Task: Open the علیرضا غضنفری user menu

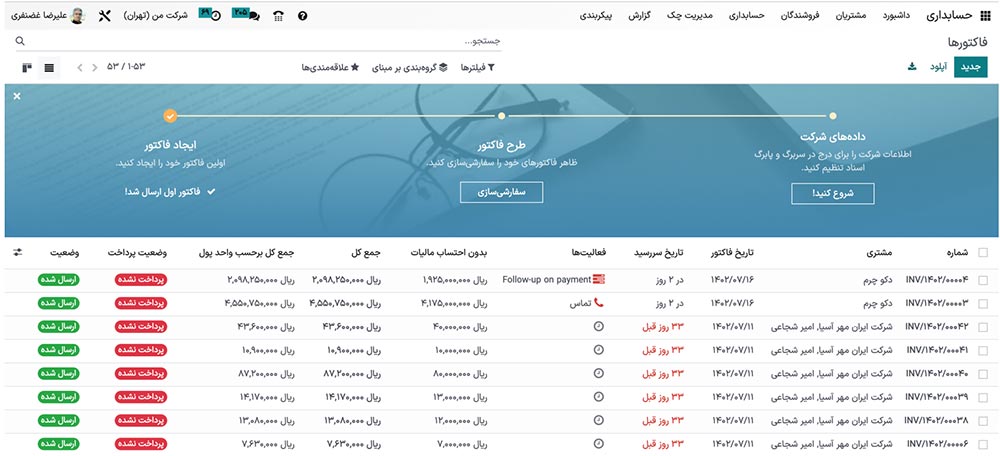Action: point(48,16)
